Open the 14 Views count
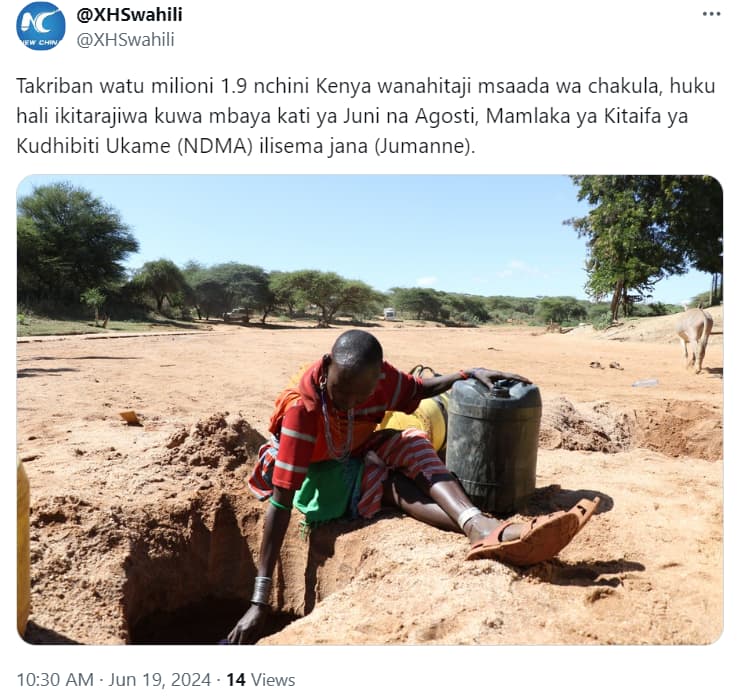The height and width of the screenshot is (700, 743). [x=261, y=680]
